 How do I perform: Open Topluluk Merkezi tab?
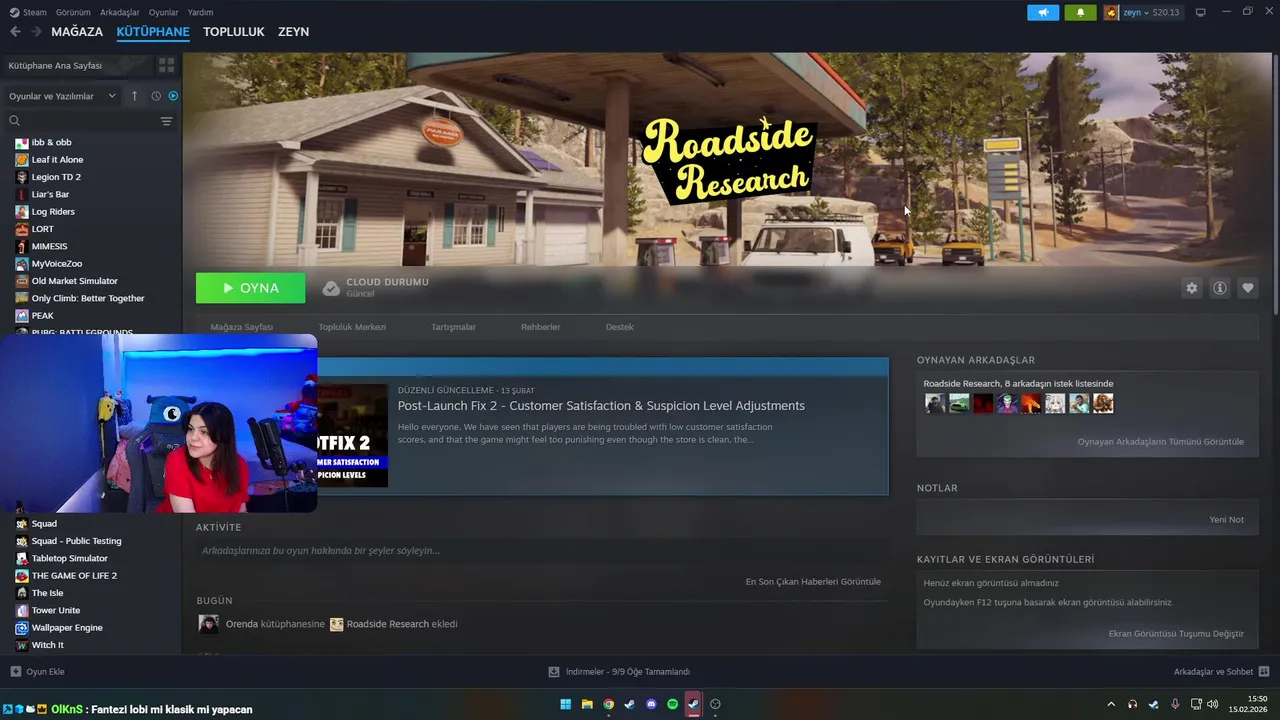click(x=352, y=327)
